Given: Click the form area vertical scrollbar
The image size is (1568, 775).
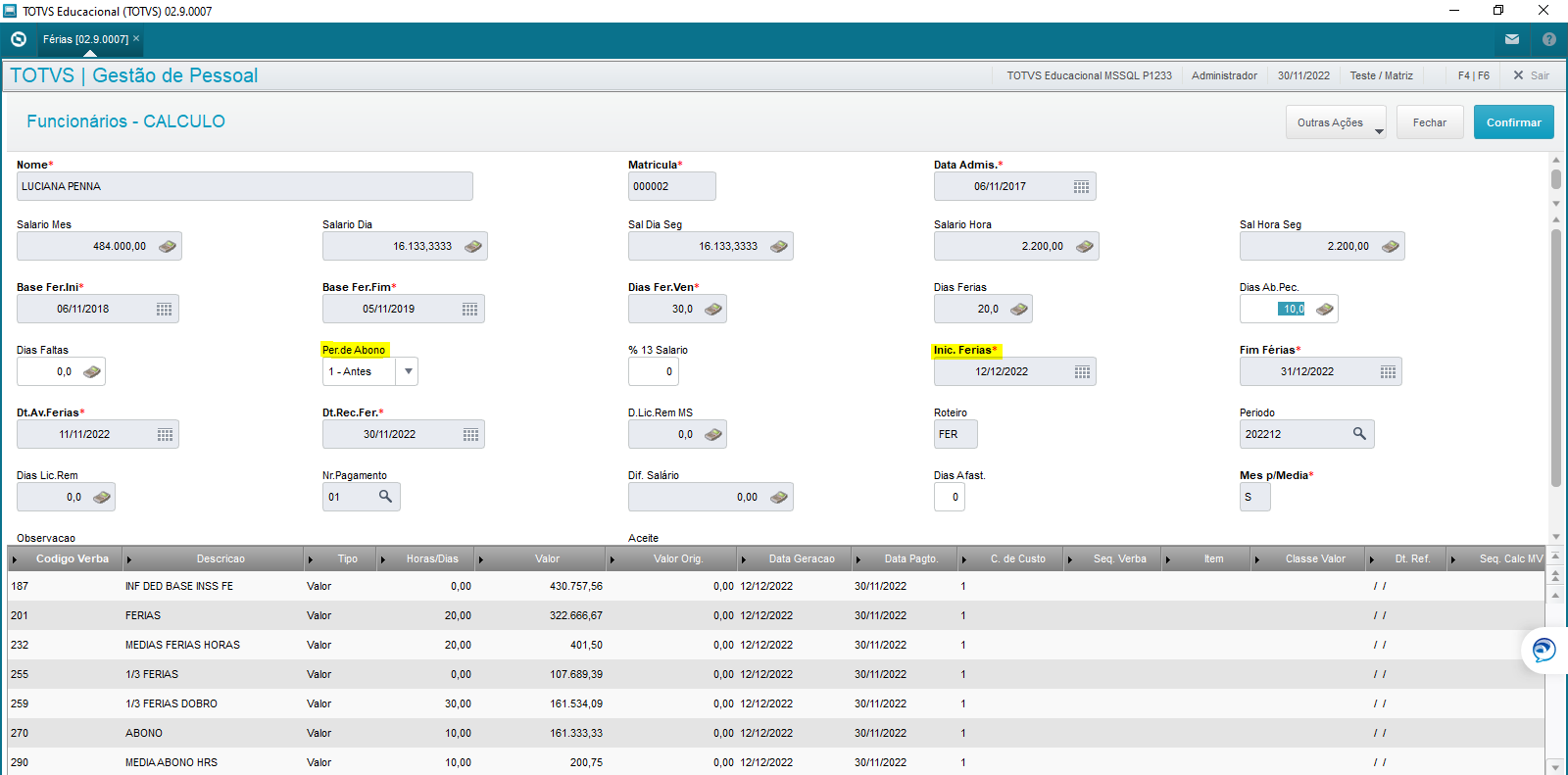Looking at the screenshot, I should (1556, 358).
